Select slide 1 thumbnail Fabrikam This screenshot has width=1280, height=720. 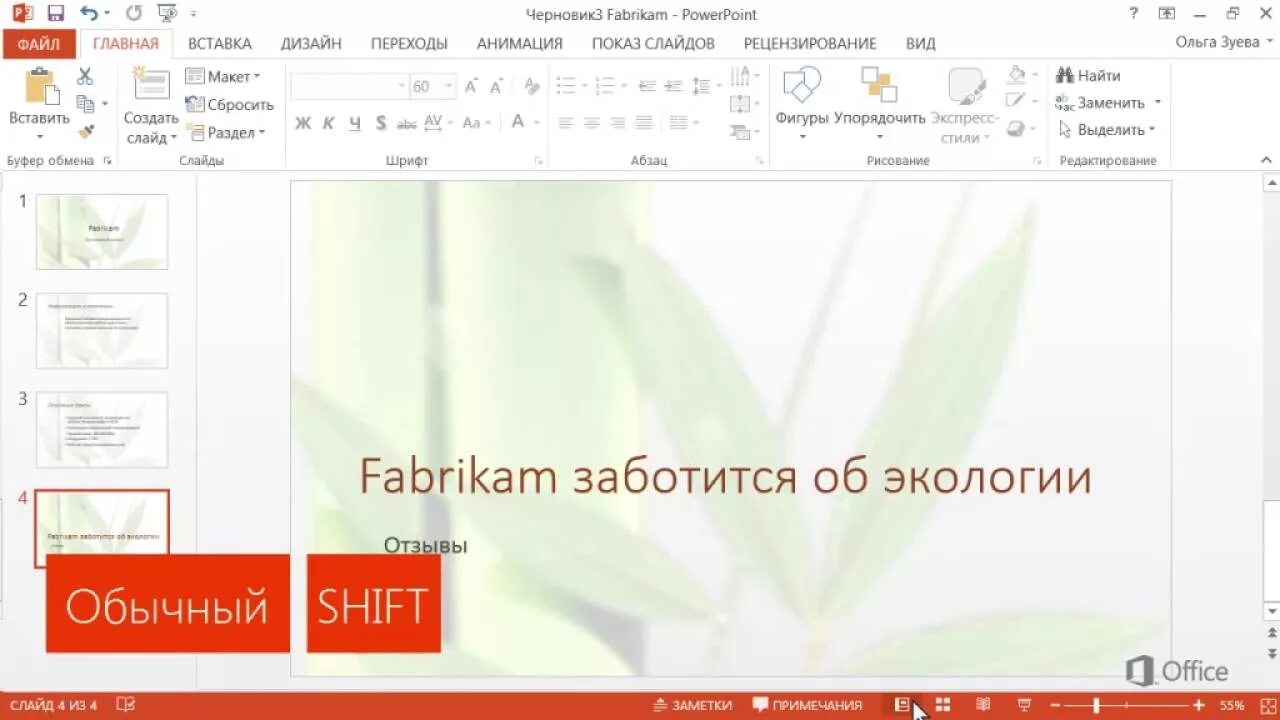pyautogui.click(x=102, y=232)
